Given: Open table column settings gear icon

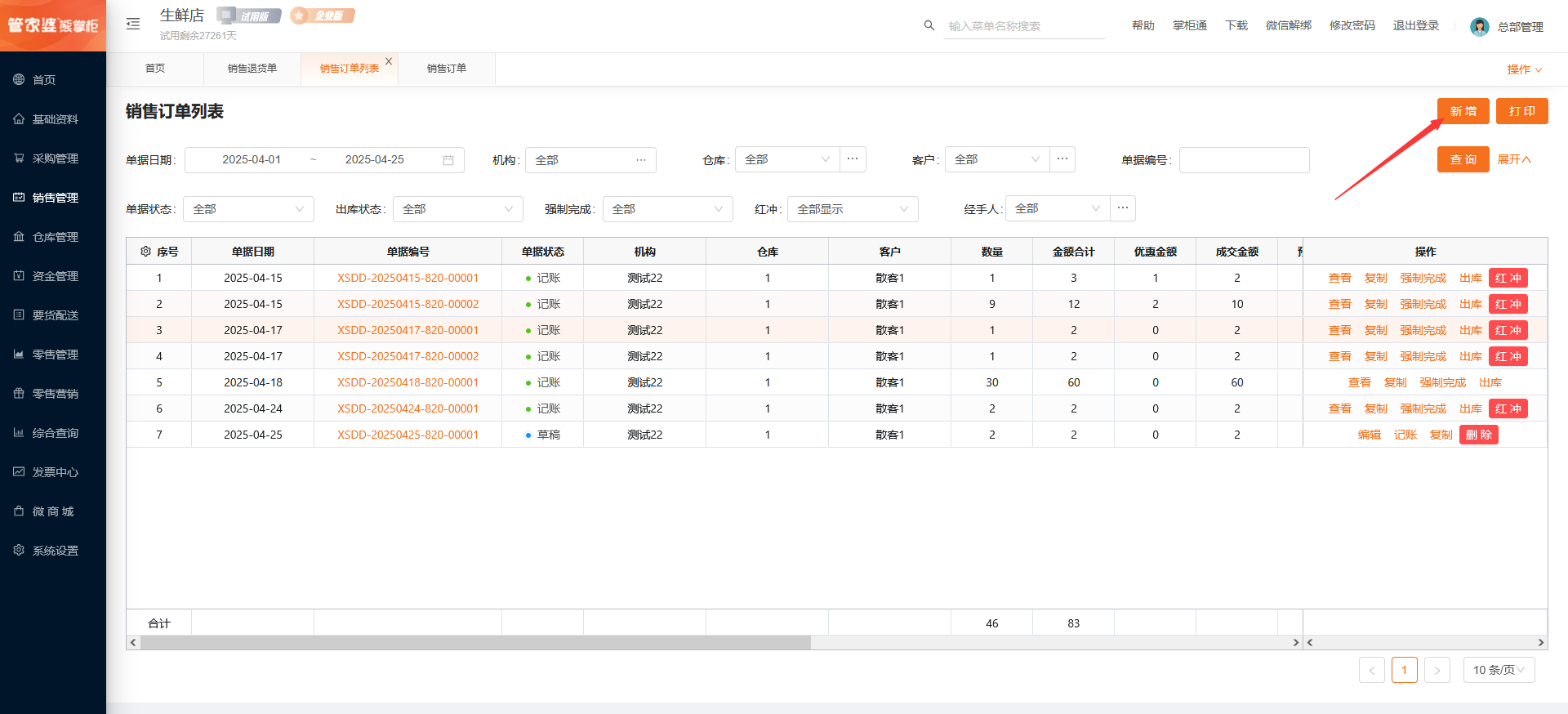Looking at the screenshot, I should (145, 252).
